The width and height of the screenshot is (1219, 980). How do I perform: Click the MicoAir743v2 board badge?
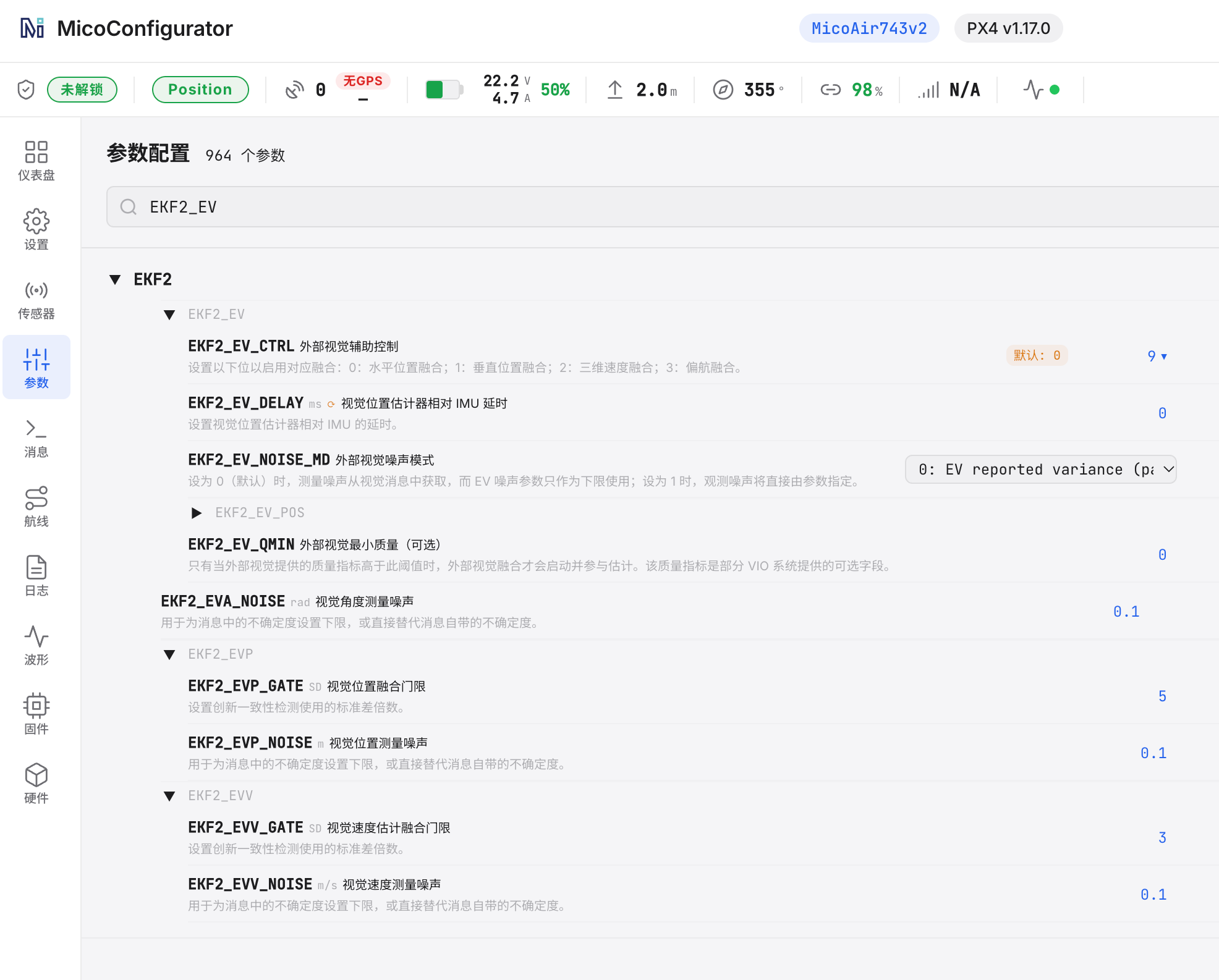[x=869, y=28]
